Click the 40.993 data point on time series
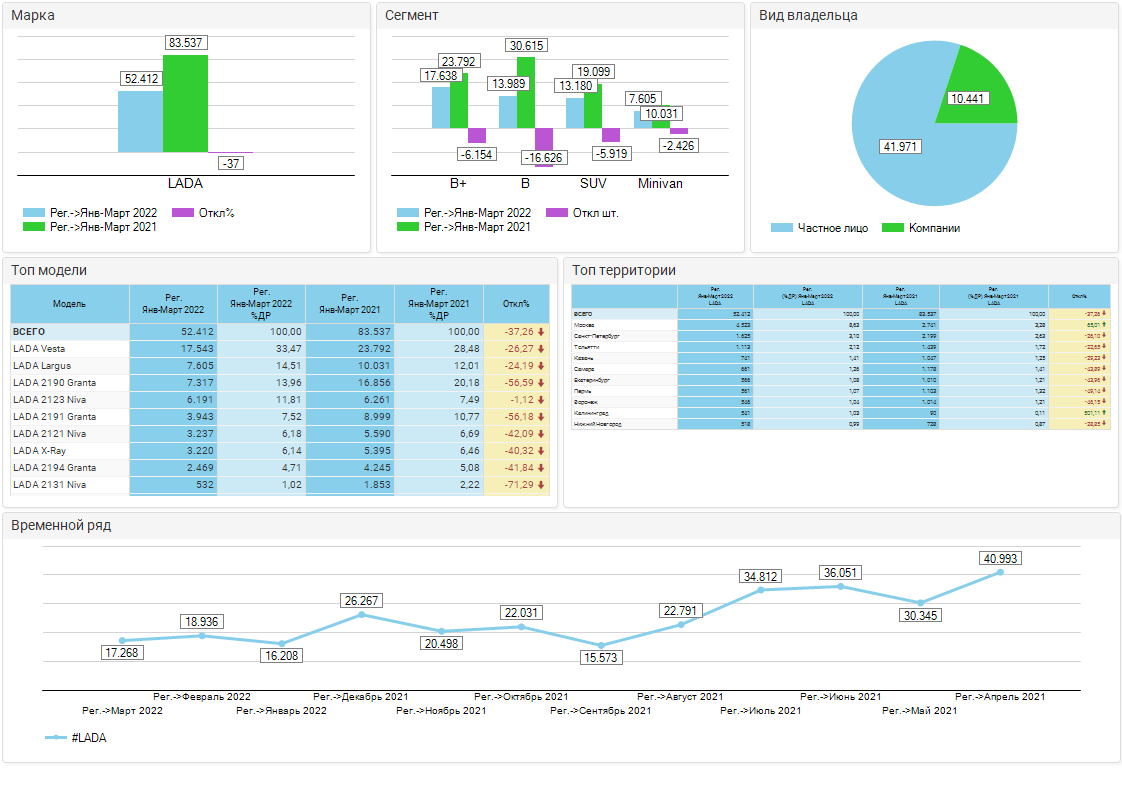Viewport: 1122px width, 793px height. coord(1000,572)
